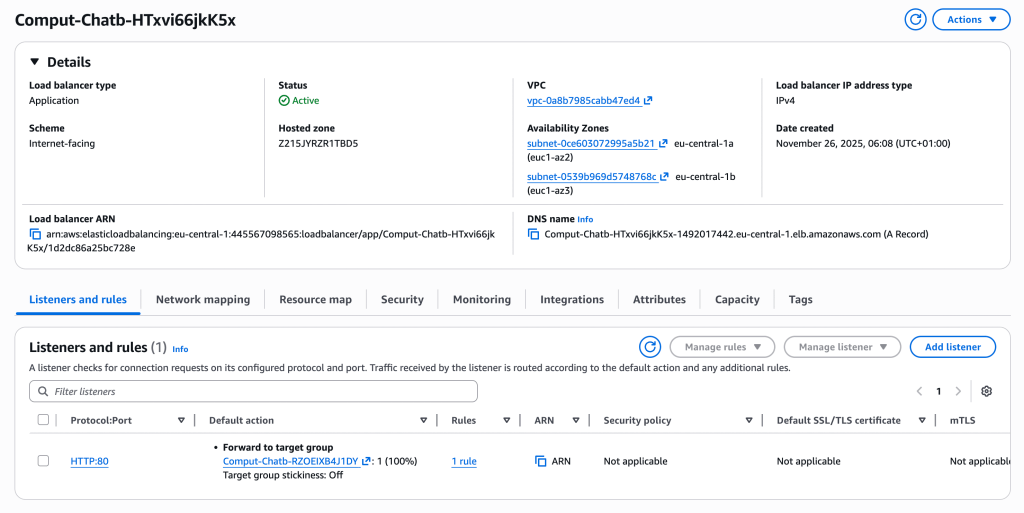Copy the Load balancer ARN
Screen dimensions: 1024x513
pyautogui.click(x=36, y=234)
